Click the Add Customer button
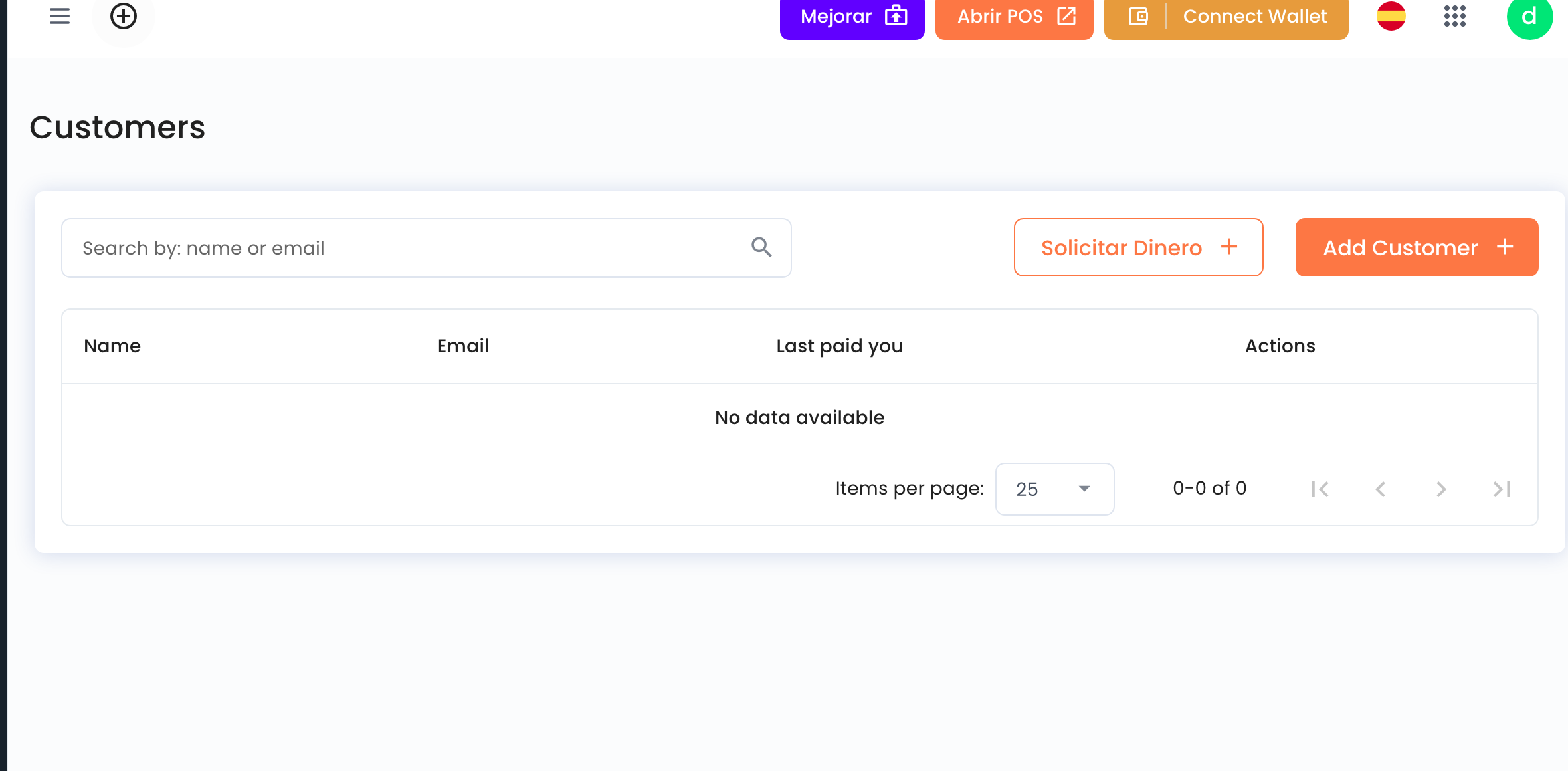 [x=1417, y=247]
